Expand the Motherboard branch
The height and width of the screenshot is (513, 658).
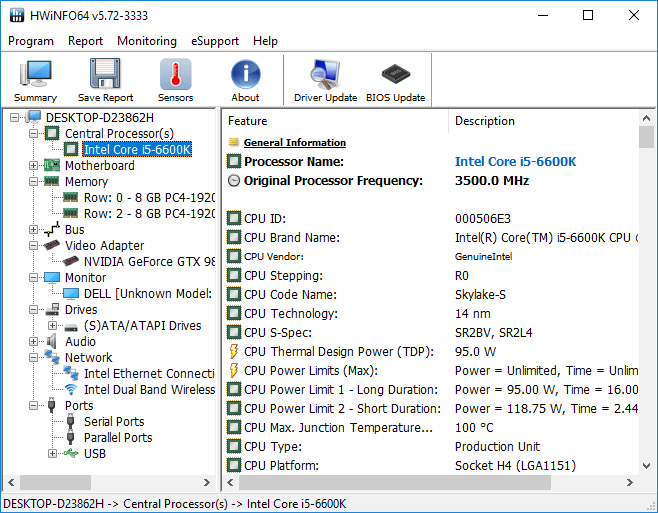point(33,165)
